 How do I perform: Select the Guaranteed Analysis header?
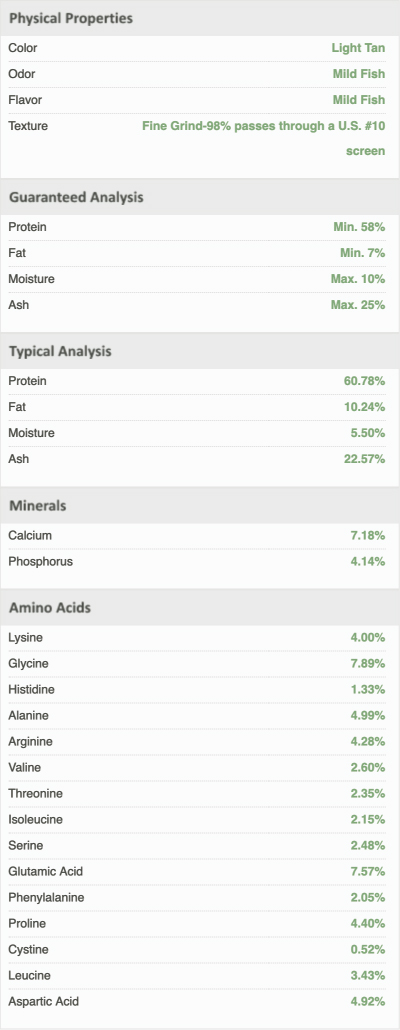click(x=200, y=197)
